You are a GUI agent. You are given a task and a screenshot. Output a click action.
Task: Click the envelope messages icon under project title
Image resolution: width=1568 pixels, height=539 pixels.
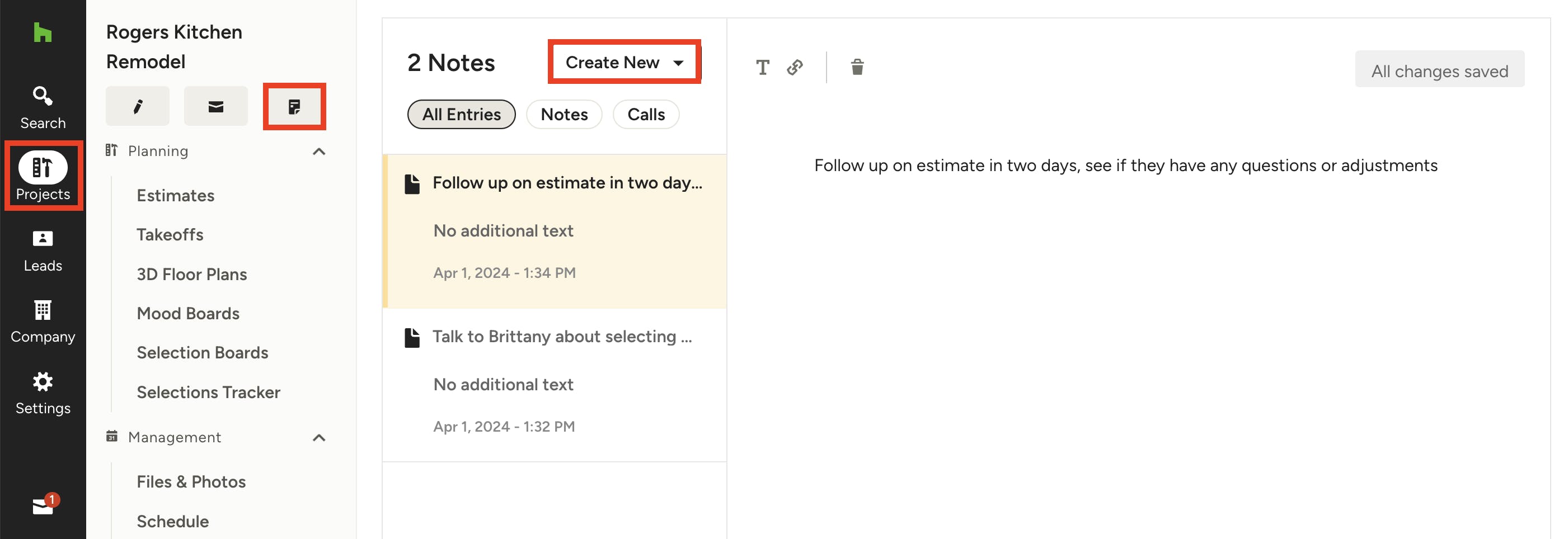(215, 106)
